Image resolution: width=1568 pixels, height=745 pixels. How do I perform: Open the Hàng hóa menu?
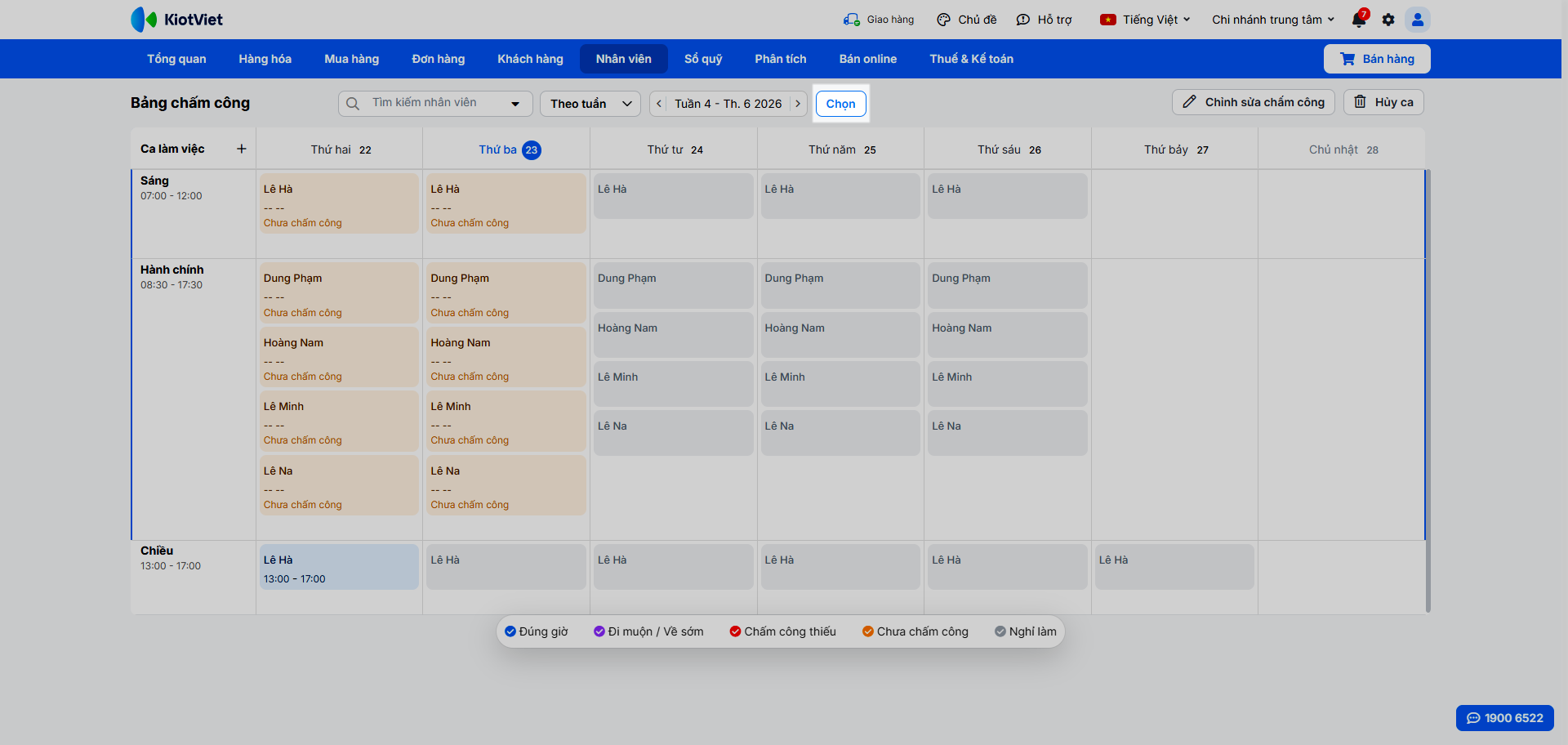click(x=265, y=59)
